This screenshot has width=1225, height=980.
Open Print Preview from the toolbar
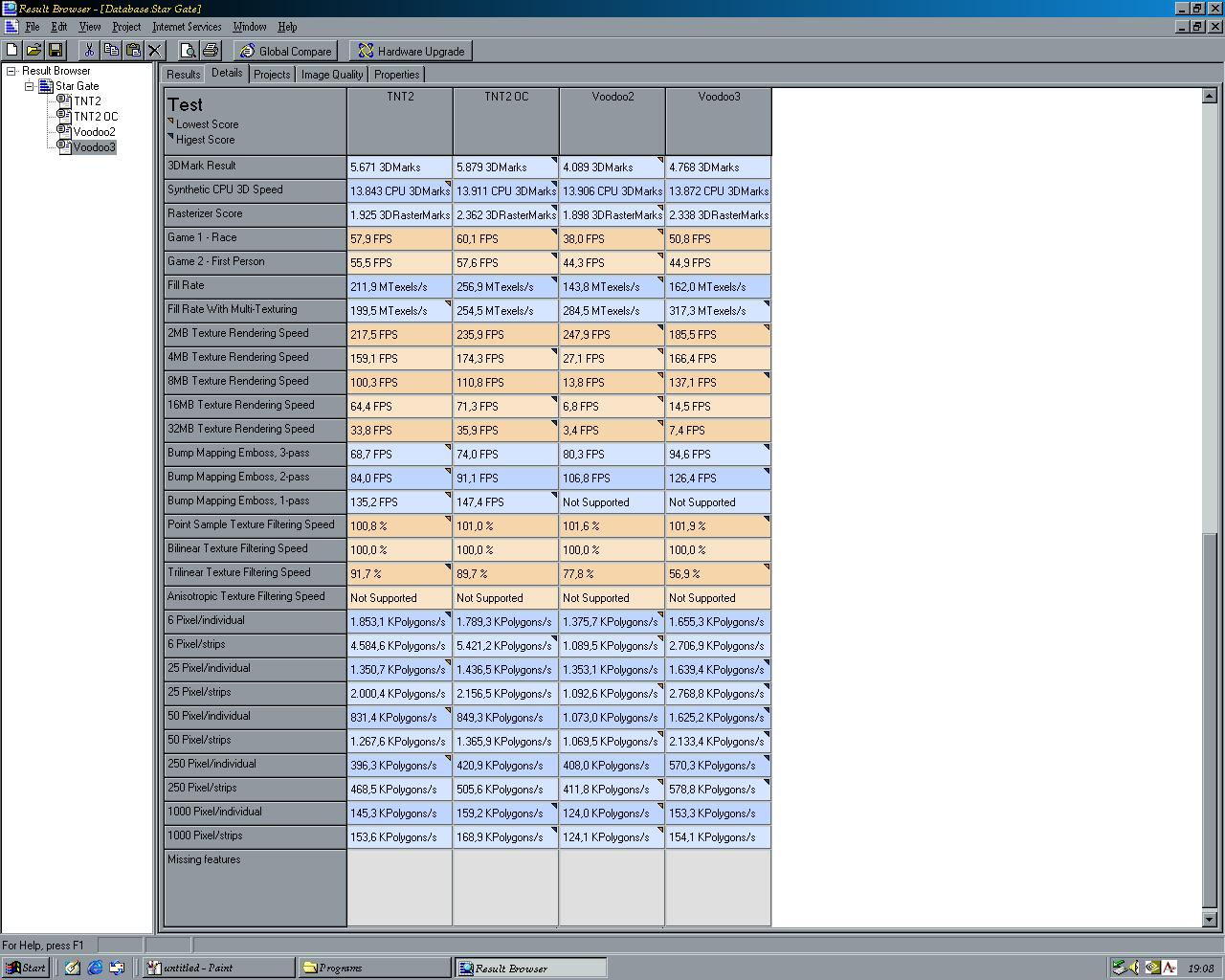click(189, 51)
